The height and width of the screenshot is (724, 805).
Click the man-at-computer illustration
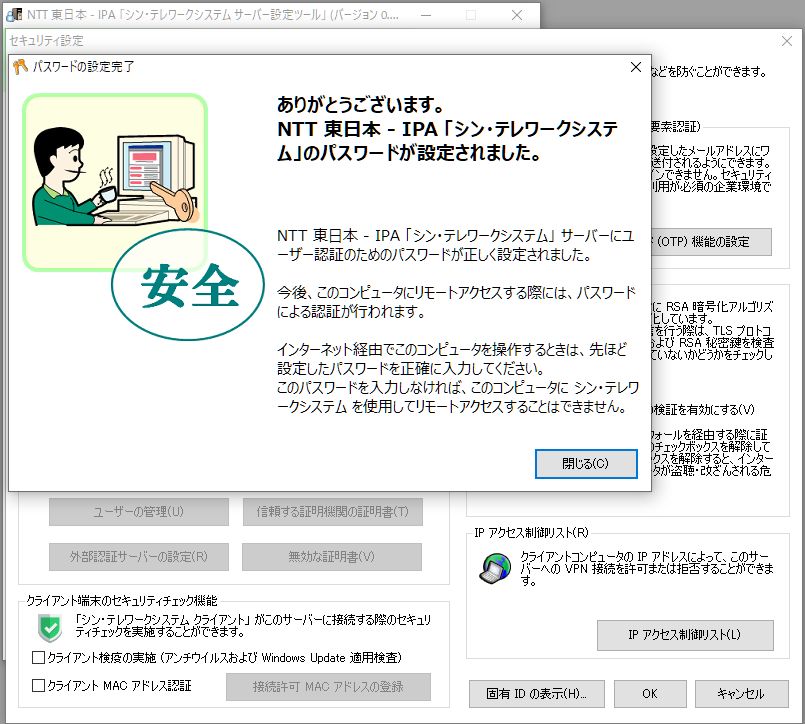coord(115,175)
